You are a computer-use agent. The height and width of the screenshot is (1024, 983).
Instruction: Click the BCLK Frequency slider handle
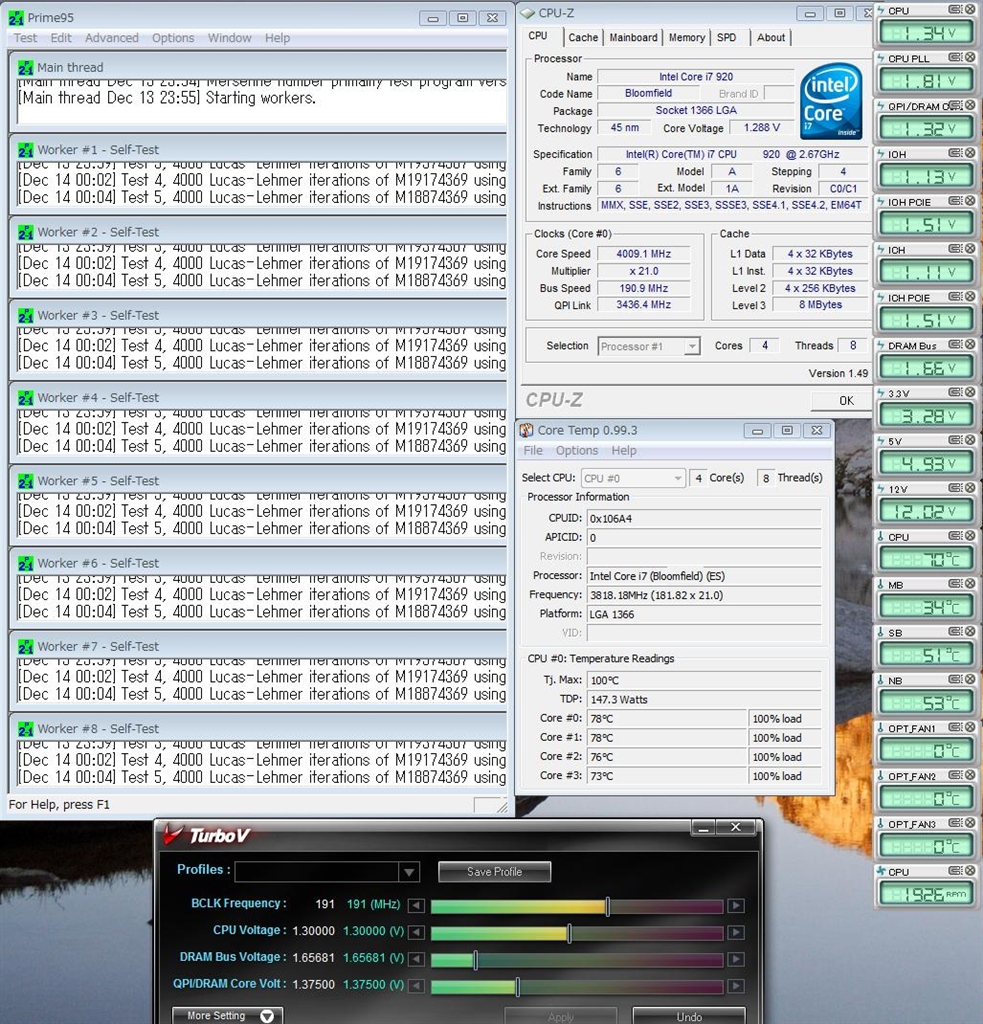607,906
